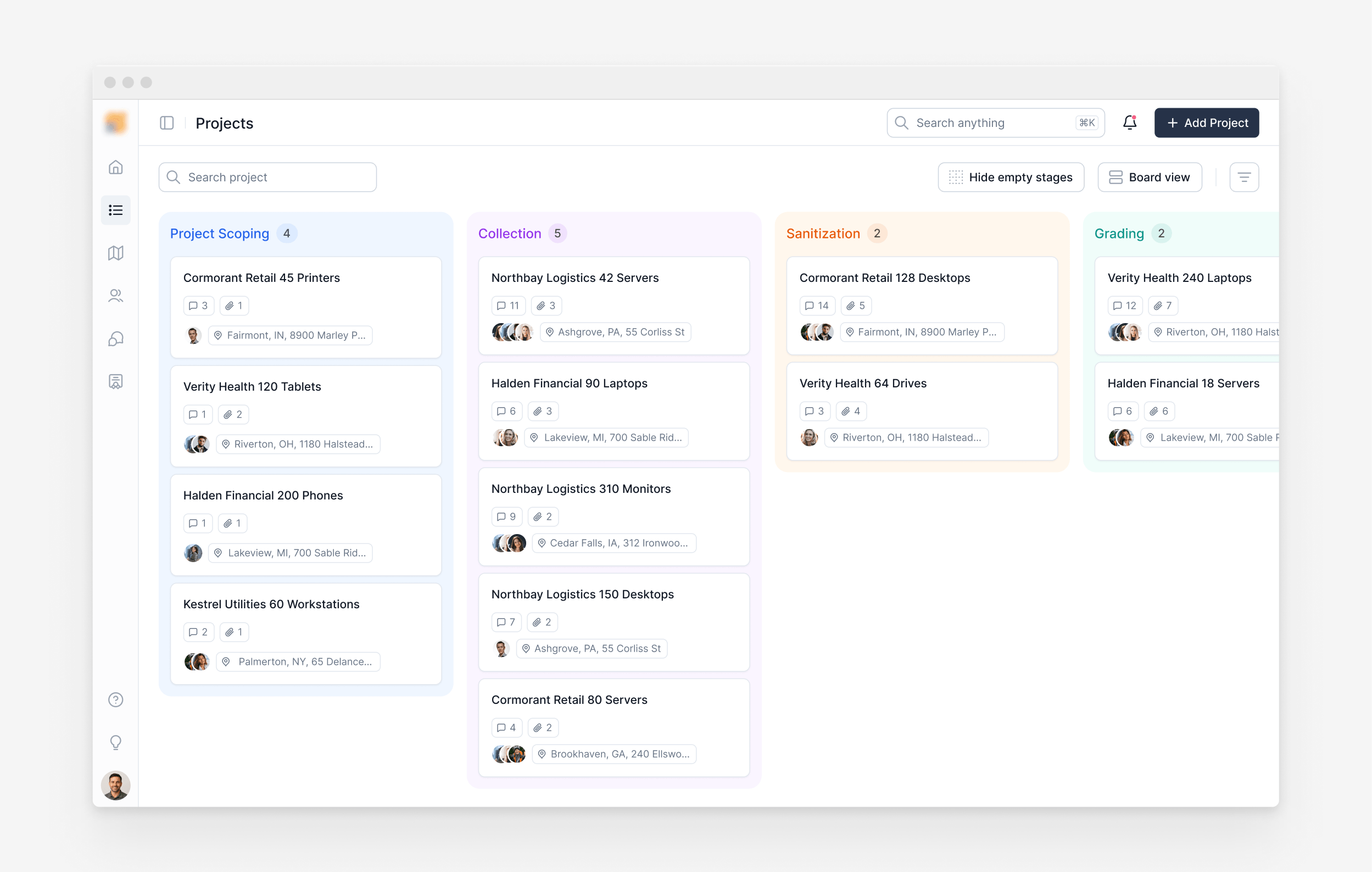Select the projects list icon in sidebar

click(x=116, y=210)
